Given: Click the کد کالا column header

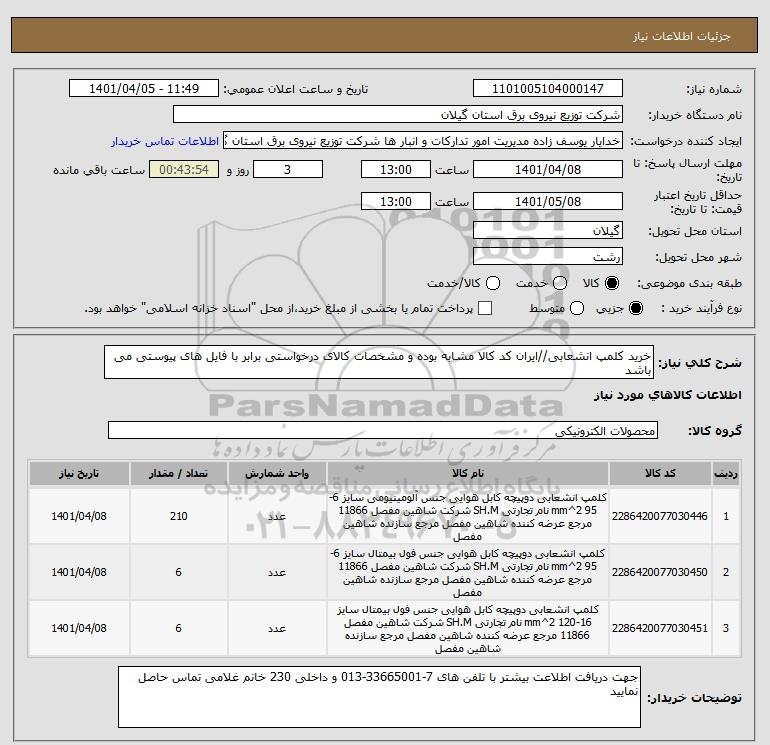Looking at the screenshot, I should pyautogui.click(x=660, y=474).
